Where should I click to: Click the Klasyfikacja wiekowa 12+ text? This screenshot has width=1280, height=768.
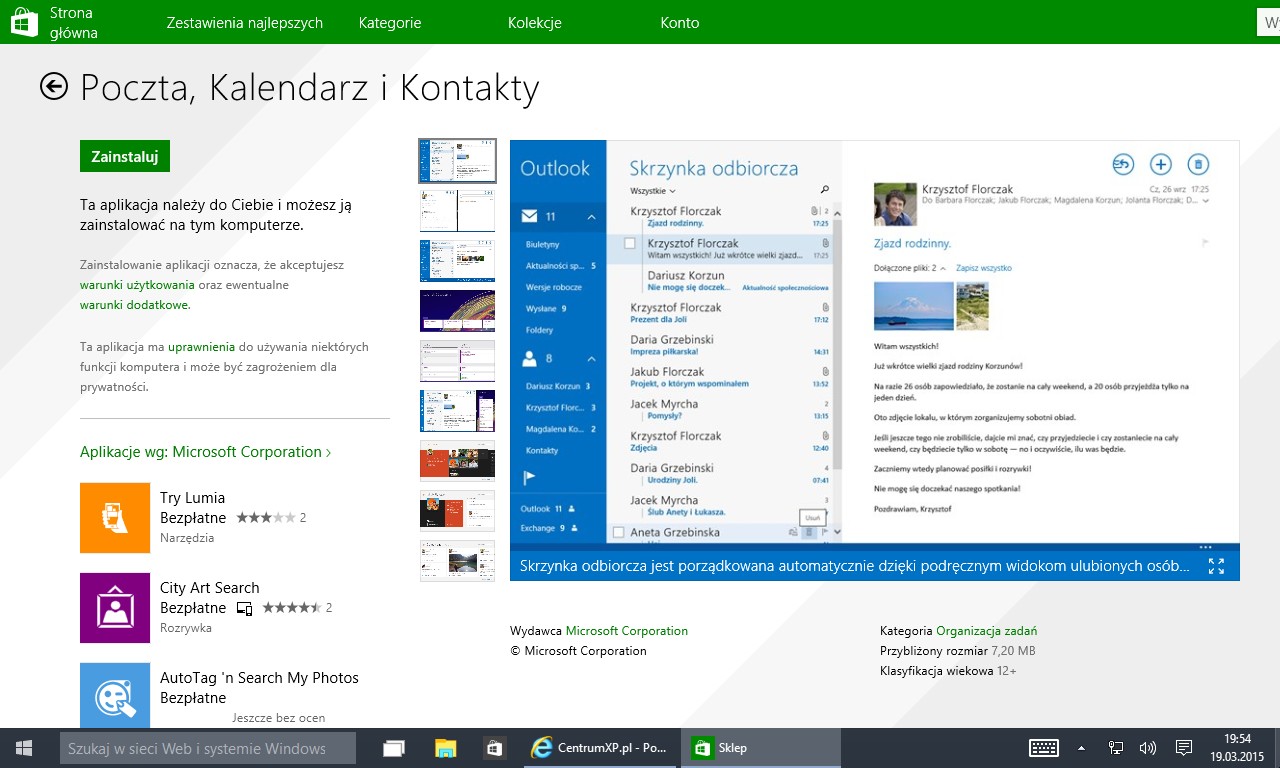(x=948, y=671)
